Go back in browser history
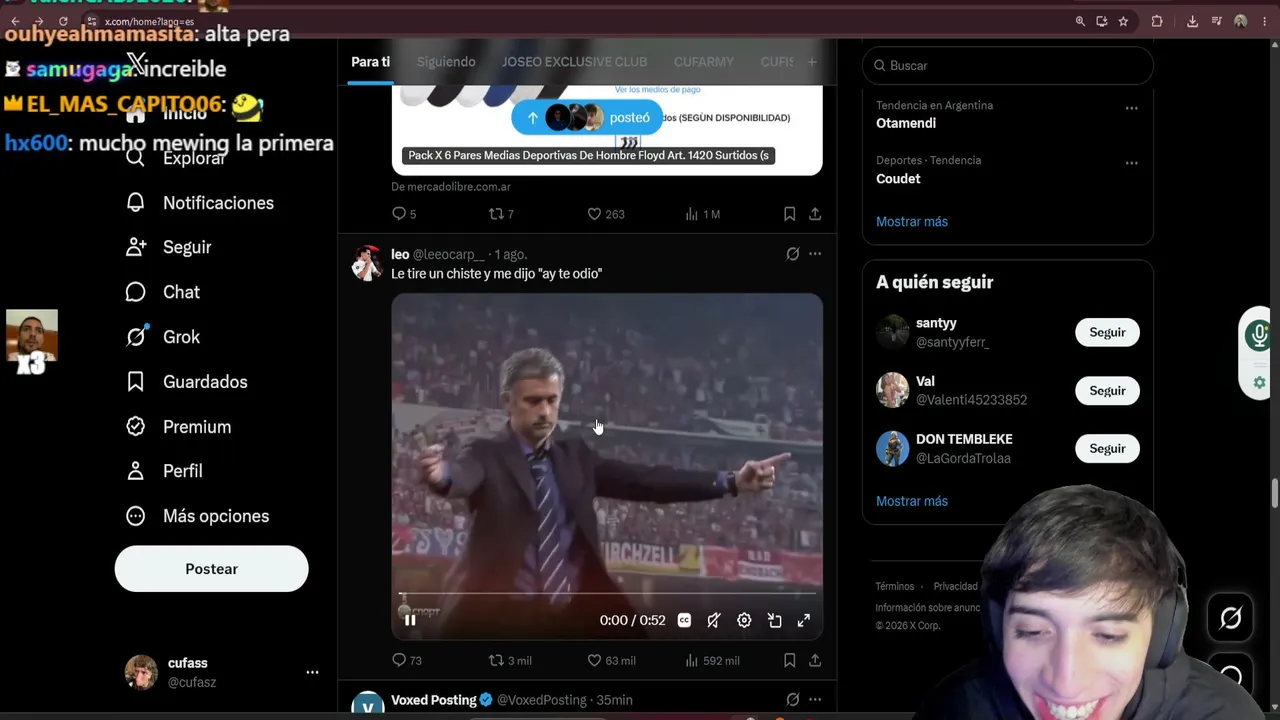Screen dimensions: 1280x720 15,21
